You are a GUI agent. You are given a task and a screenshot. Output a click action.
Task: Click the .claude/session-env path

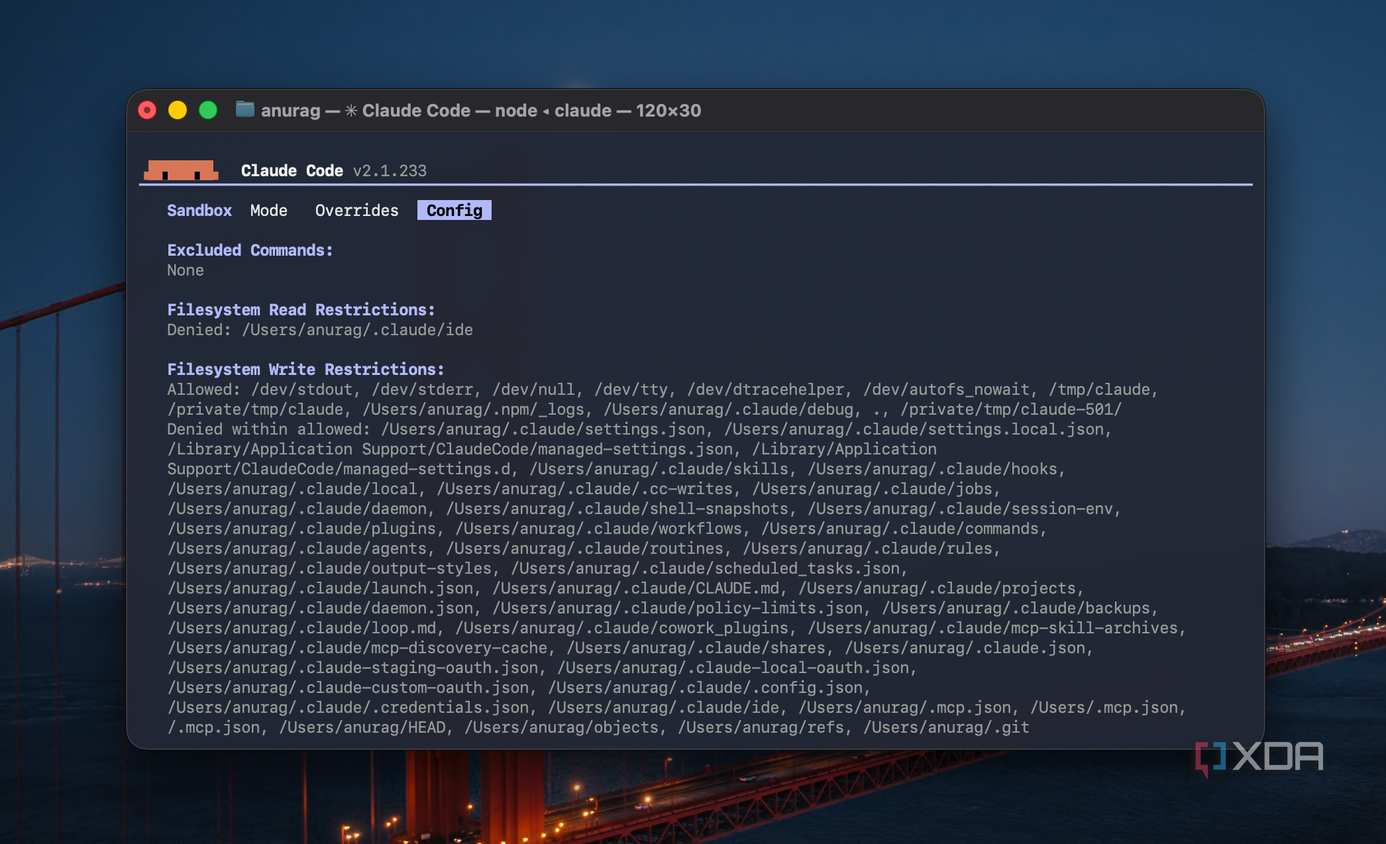click(961, 509)
